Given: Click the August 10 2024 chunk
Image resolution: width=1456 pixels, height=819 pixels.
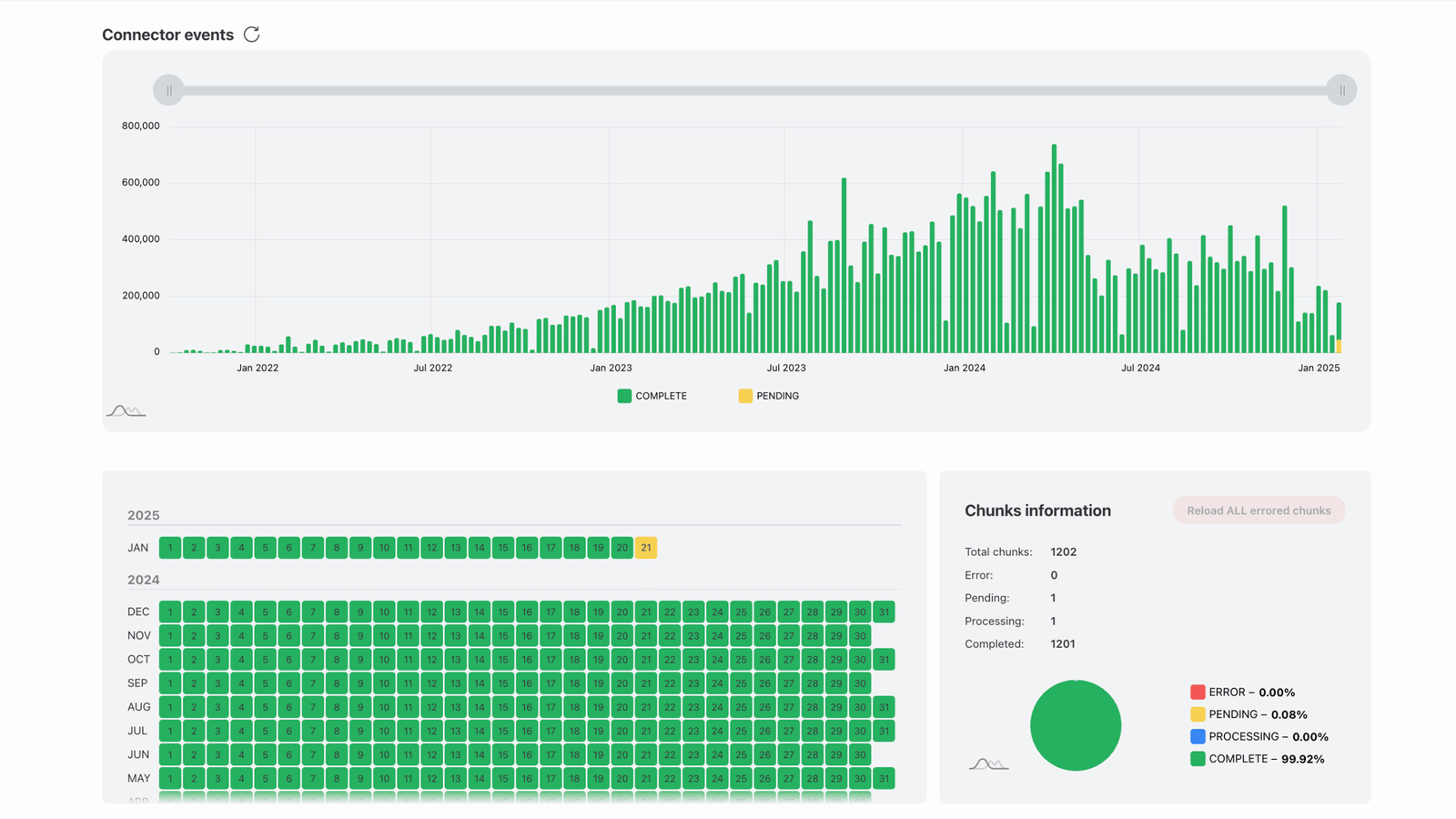Looking at the screenshot, I should pyautogui.click(x=384, y=707).
